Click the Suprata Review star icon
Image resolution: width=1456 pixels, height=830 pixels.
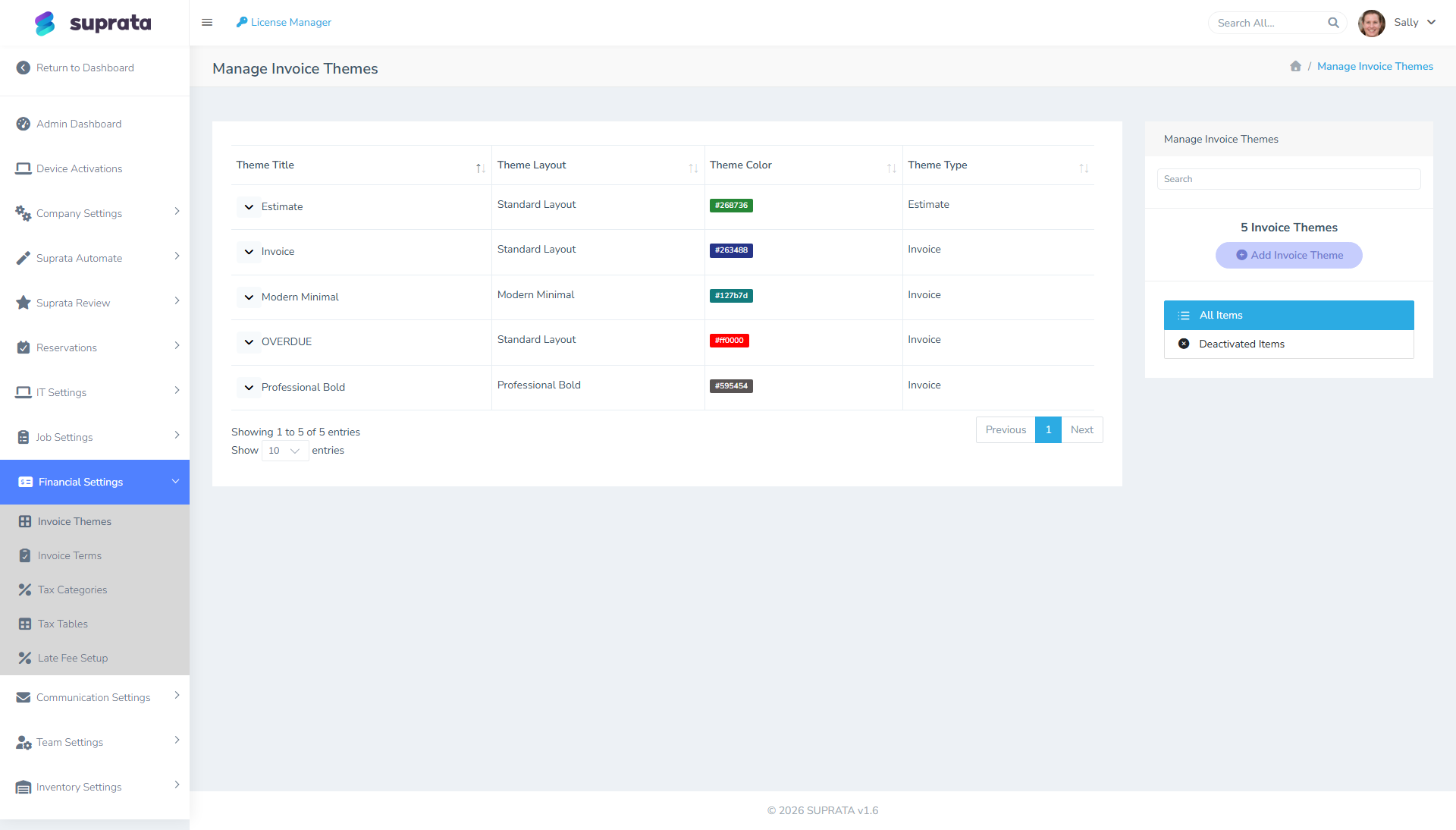click(24, 303)
